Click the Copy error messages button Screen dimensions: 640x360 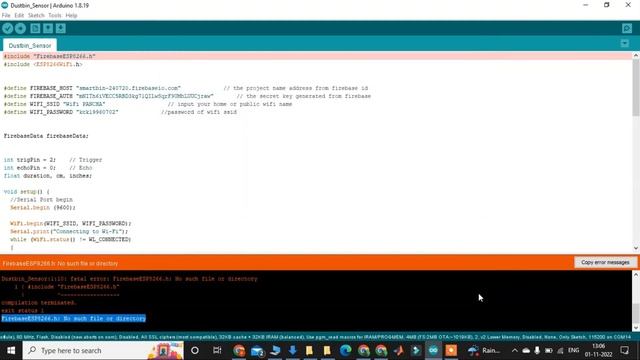pyautogui.click(x=605, y=262)
